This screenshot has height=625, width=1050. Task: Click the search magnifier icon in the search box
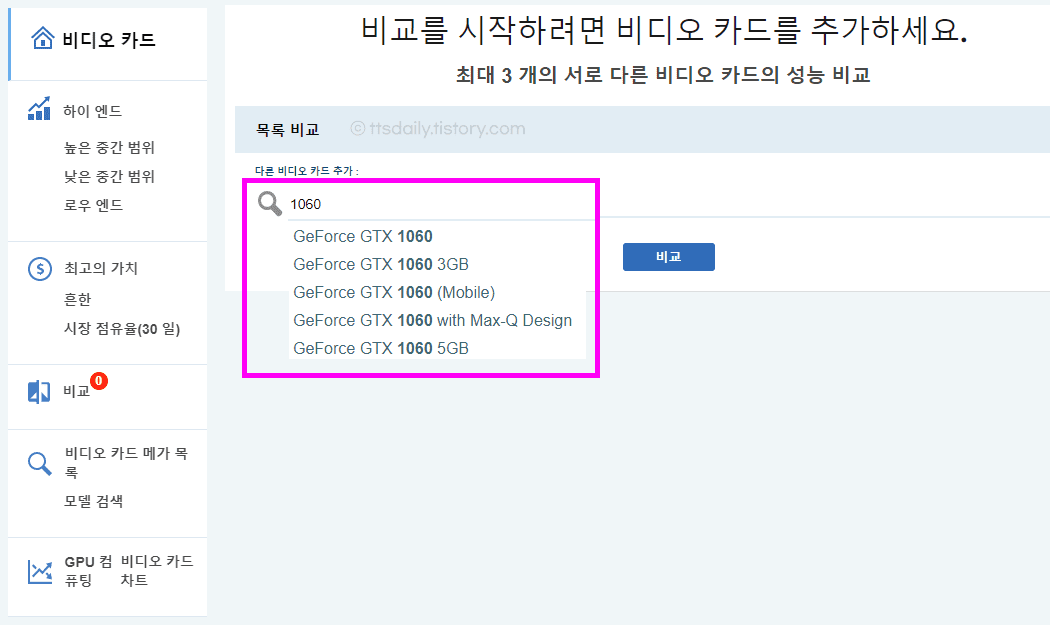270,203
